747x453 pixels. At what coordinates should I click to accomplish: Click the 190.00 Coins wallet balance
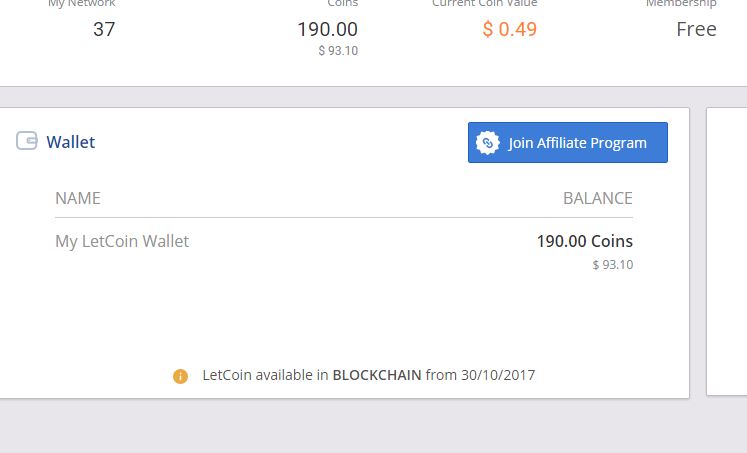[584, 241]
